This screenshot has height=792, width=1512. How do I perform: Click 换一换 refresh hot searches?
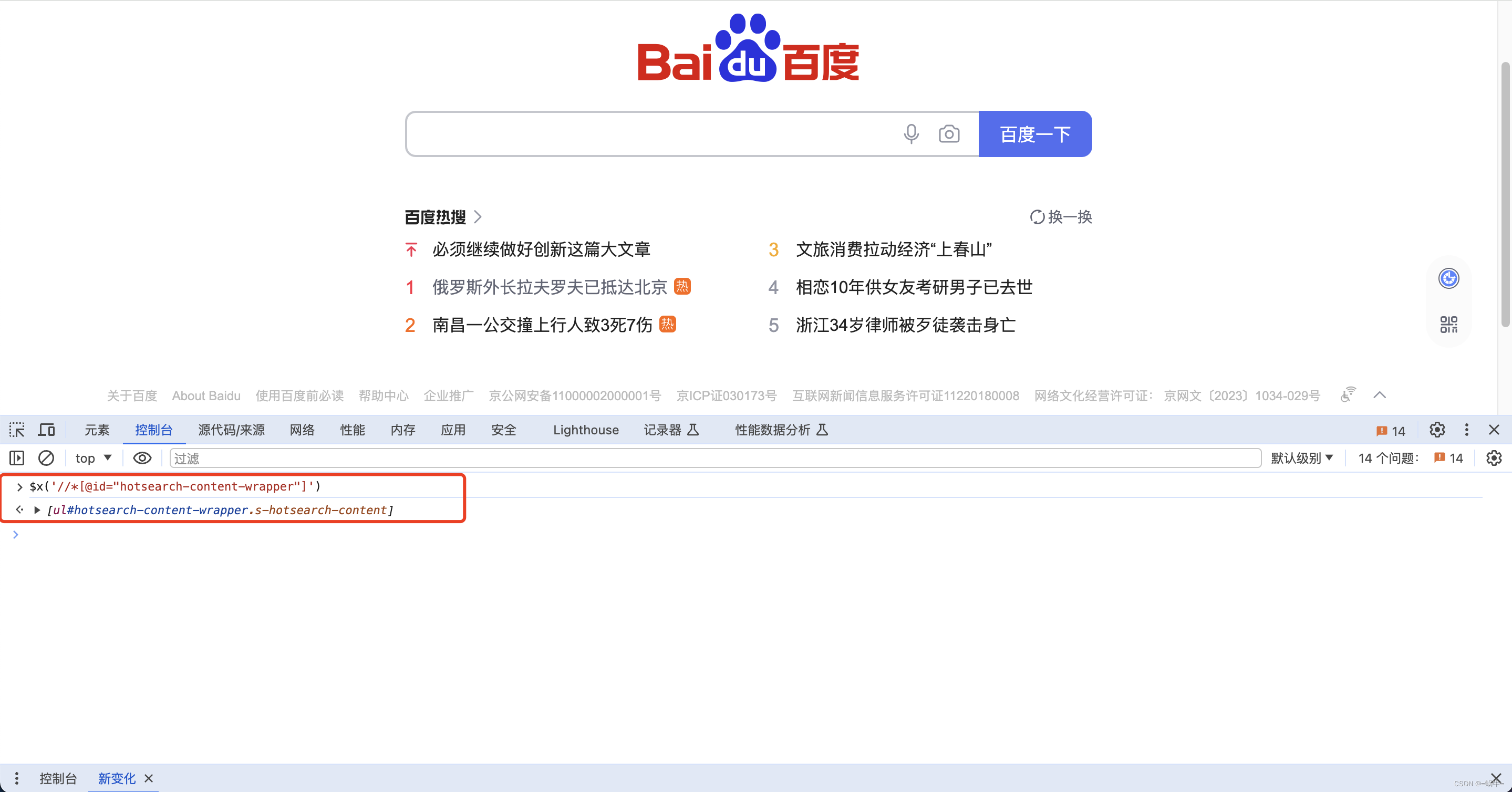[1061, 217]
